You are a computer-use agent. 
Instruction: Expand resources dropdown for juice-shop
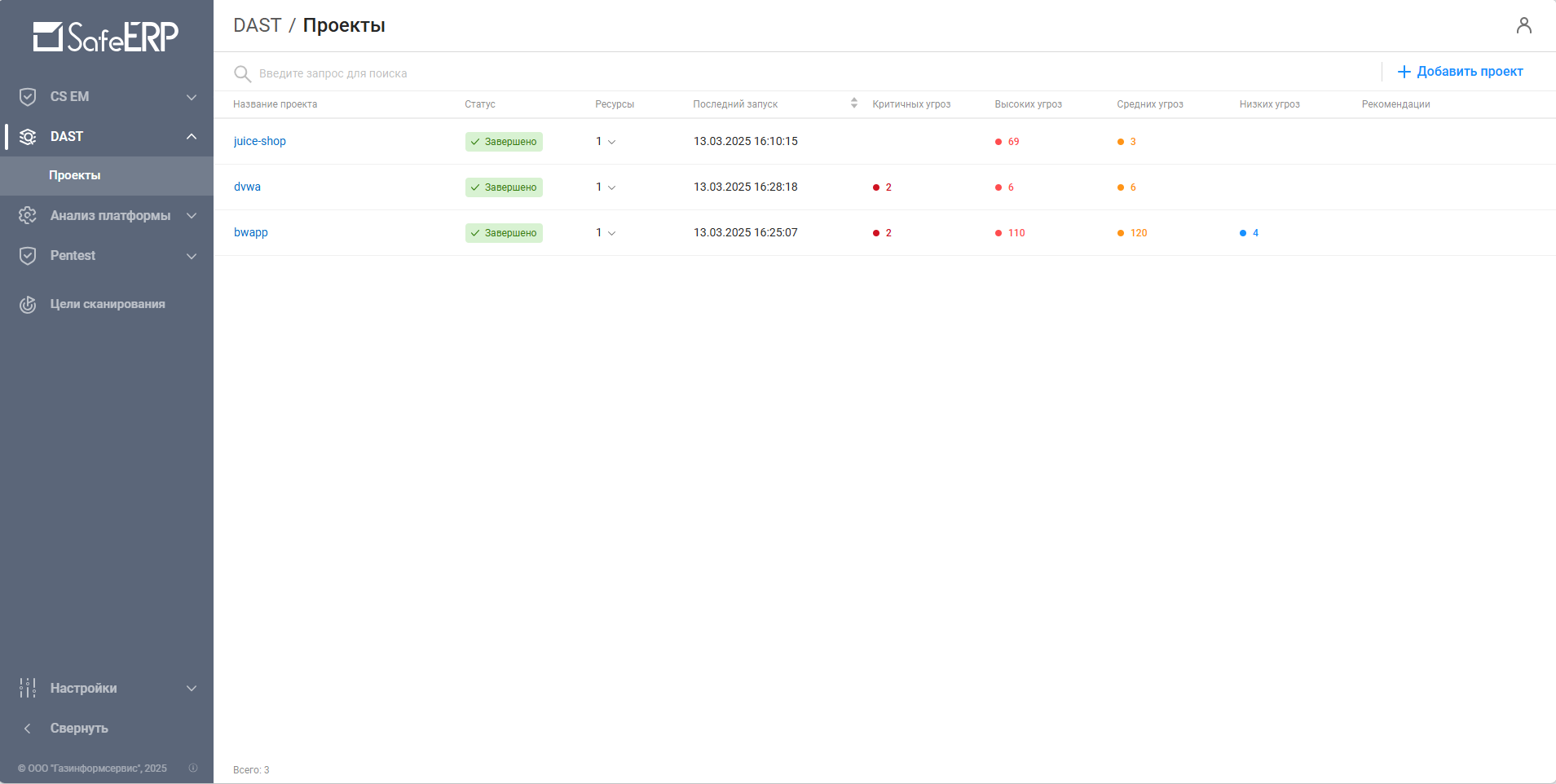tap(611, 142)
